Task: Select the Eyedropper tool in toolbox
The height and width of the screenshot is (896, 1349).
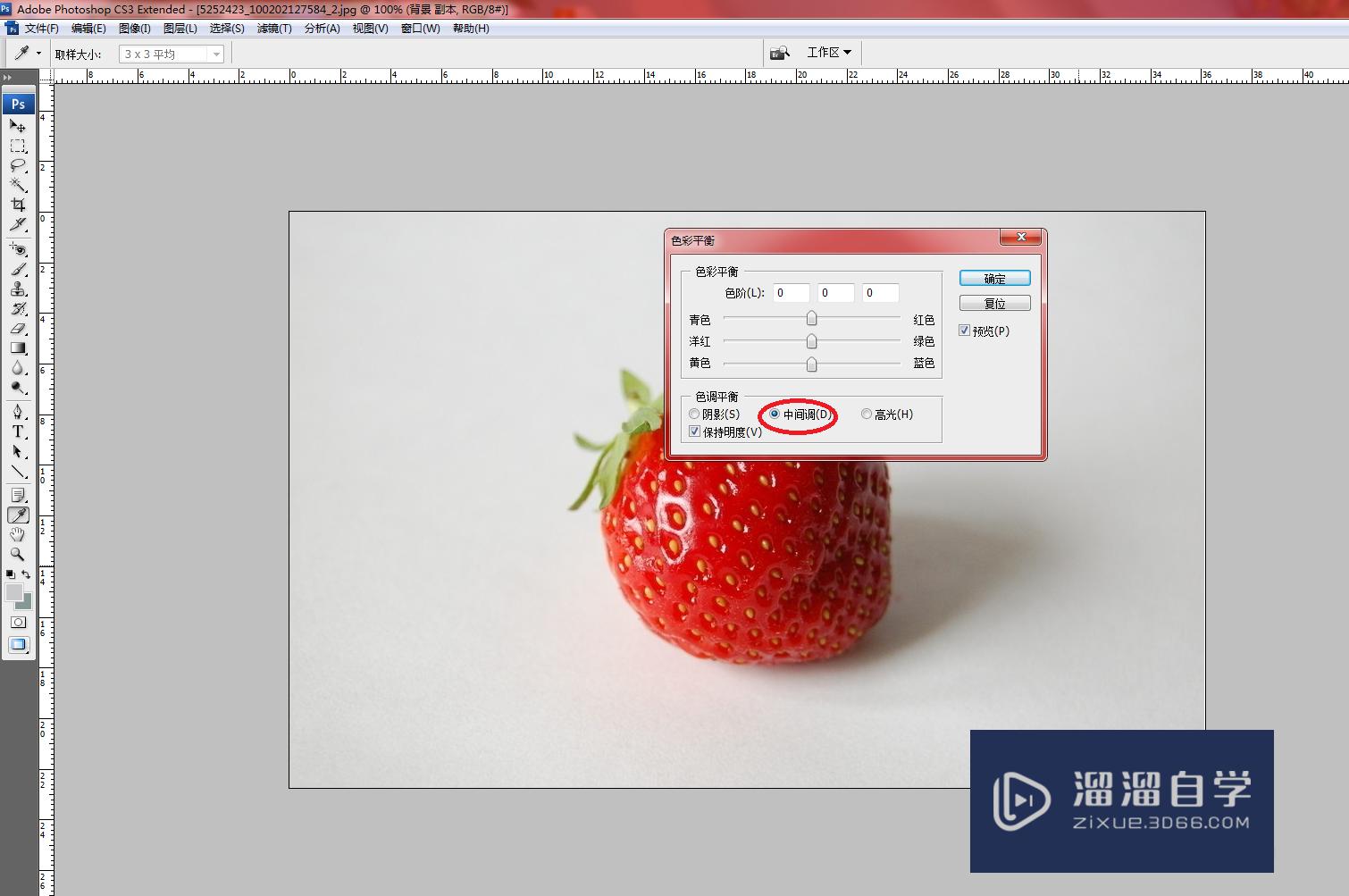Action: click(18, 515)
